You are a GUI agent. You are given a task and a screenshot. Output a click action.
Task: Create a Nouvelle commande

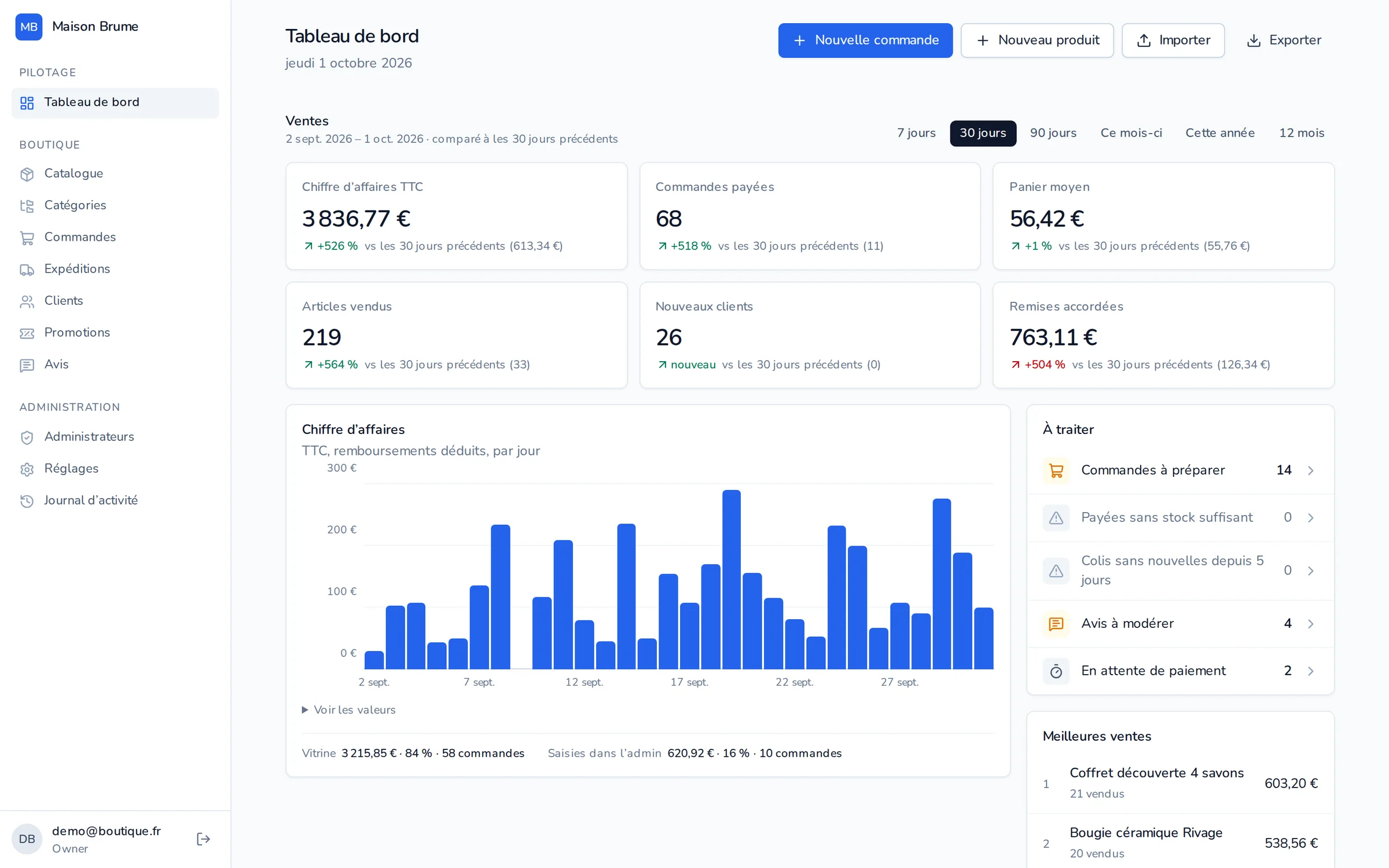pyautogui.click(x=865, y=41)
